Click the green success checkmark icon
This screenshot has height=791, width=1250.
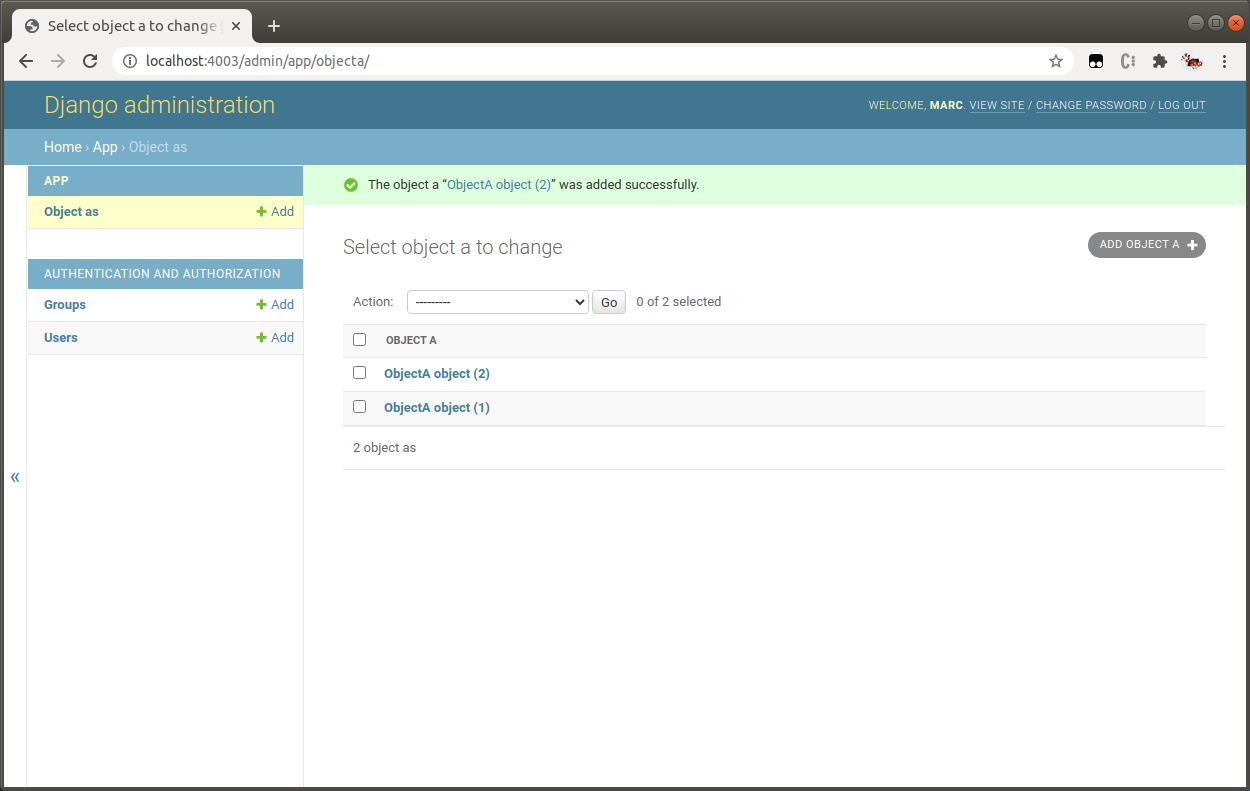[x=350, y=185]
